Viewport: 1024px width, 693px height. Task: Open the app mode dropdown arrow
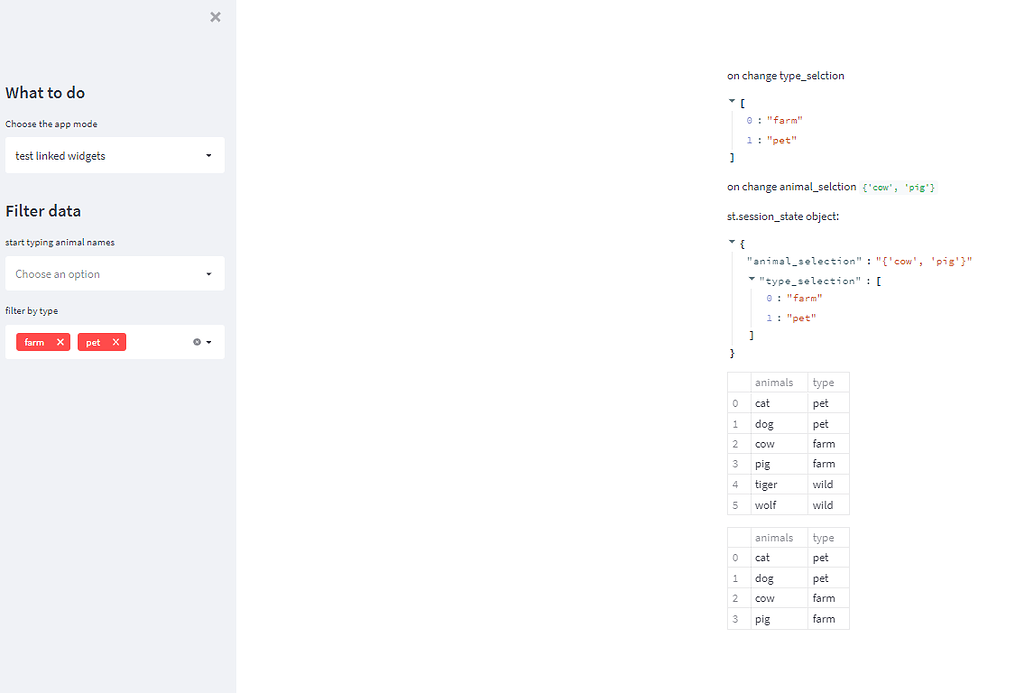point(208,156)
